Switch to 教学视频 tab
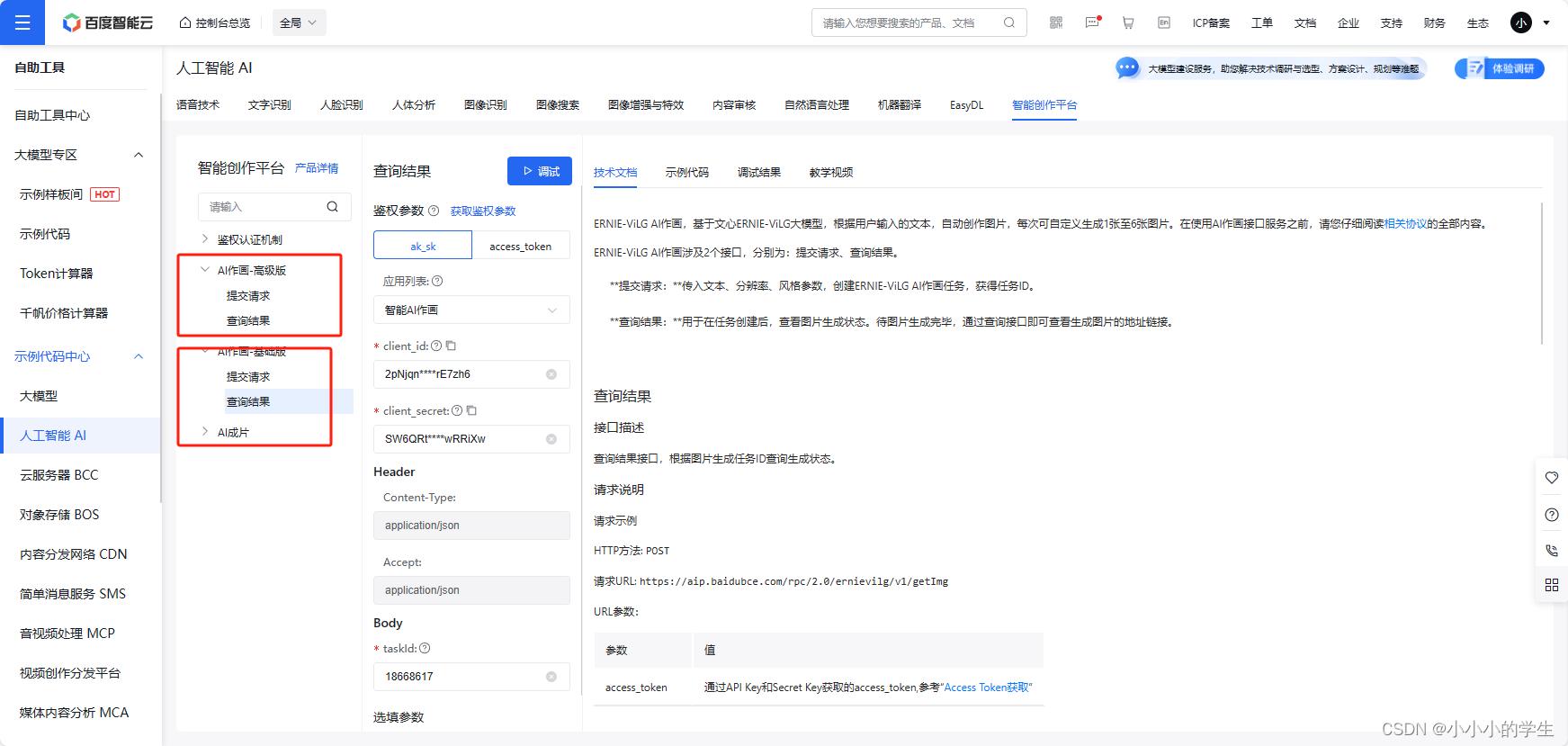 [x=831, y=173]
